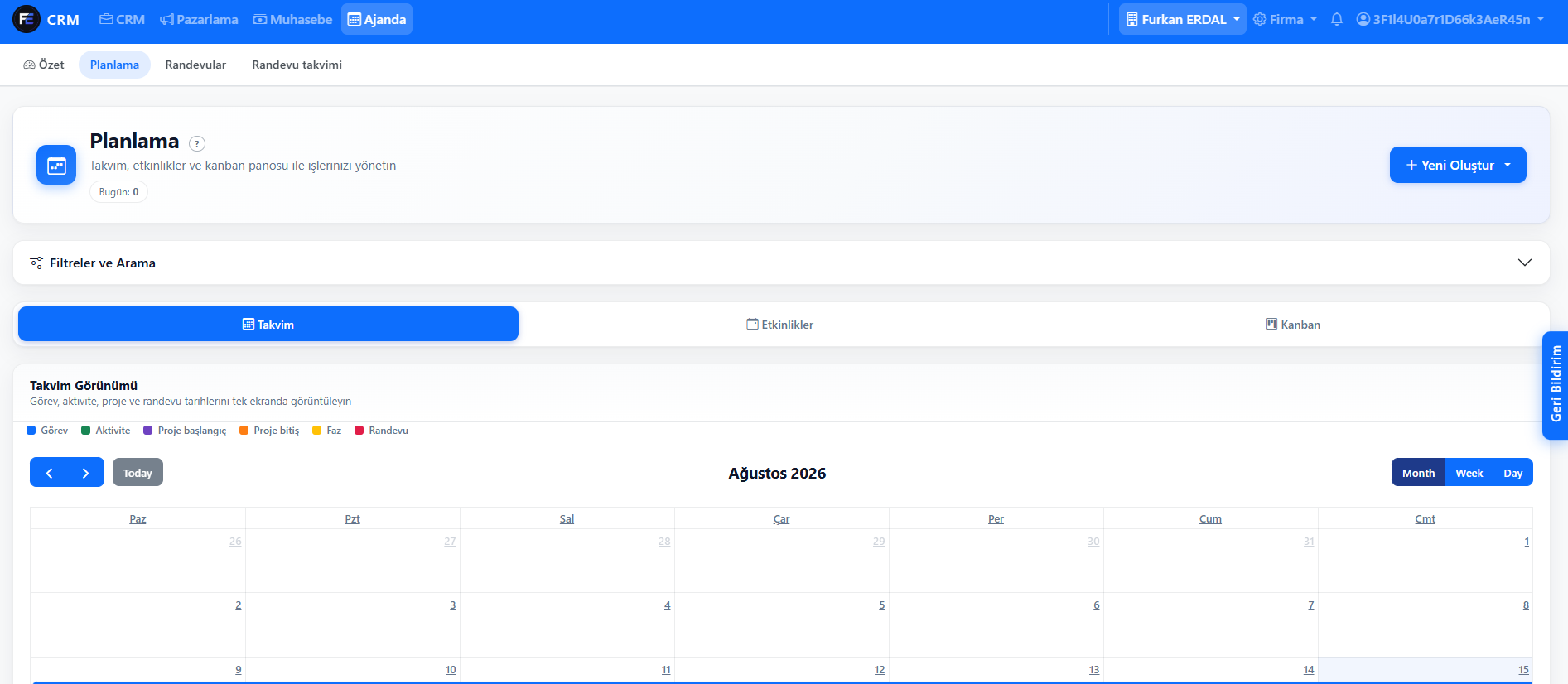The image size is (1568, 684).
Task: Click previous-month day 26 in calendar
Action: [235, 542]
